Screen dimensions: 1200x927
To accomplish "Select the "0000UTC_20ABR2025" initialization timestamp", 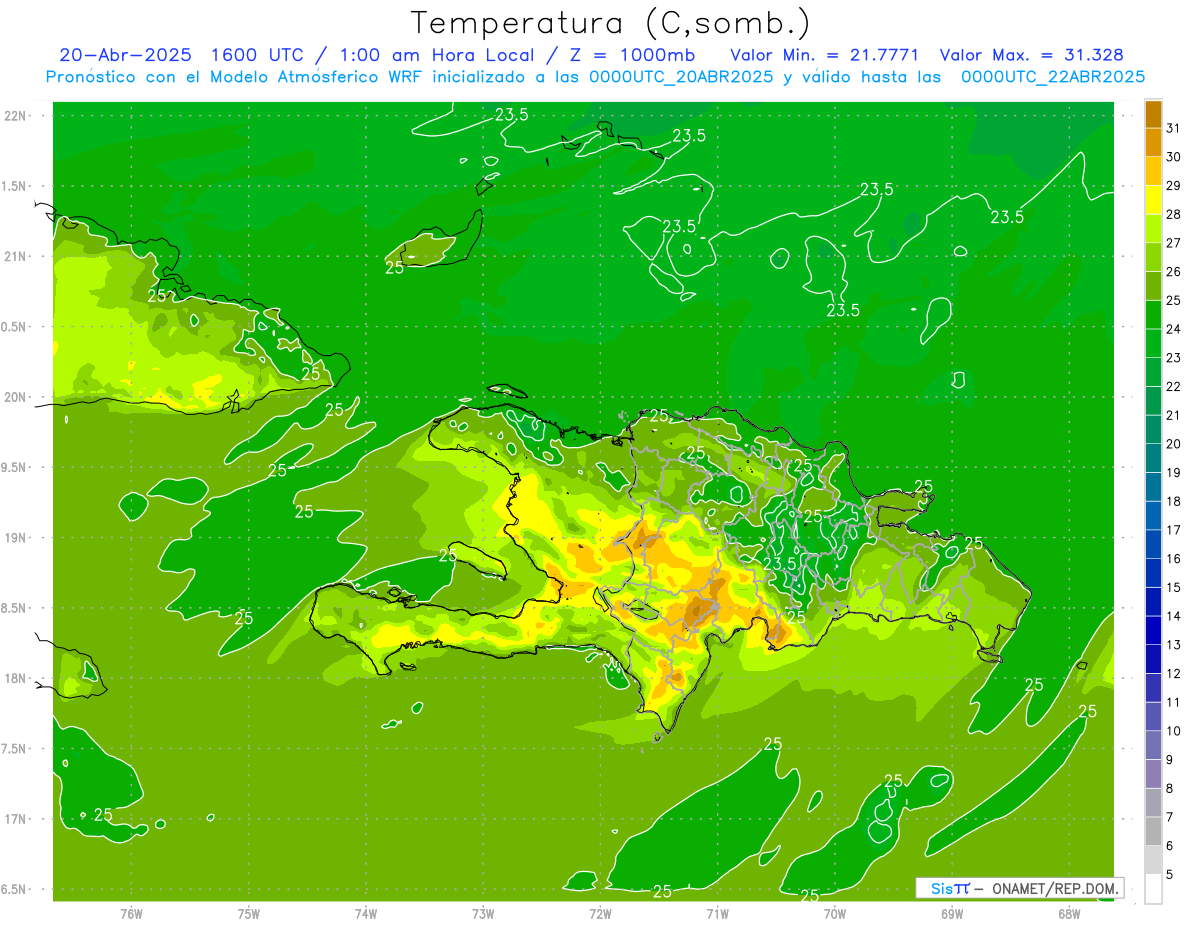I will click(680, 76).
